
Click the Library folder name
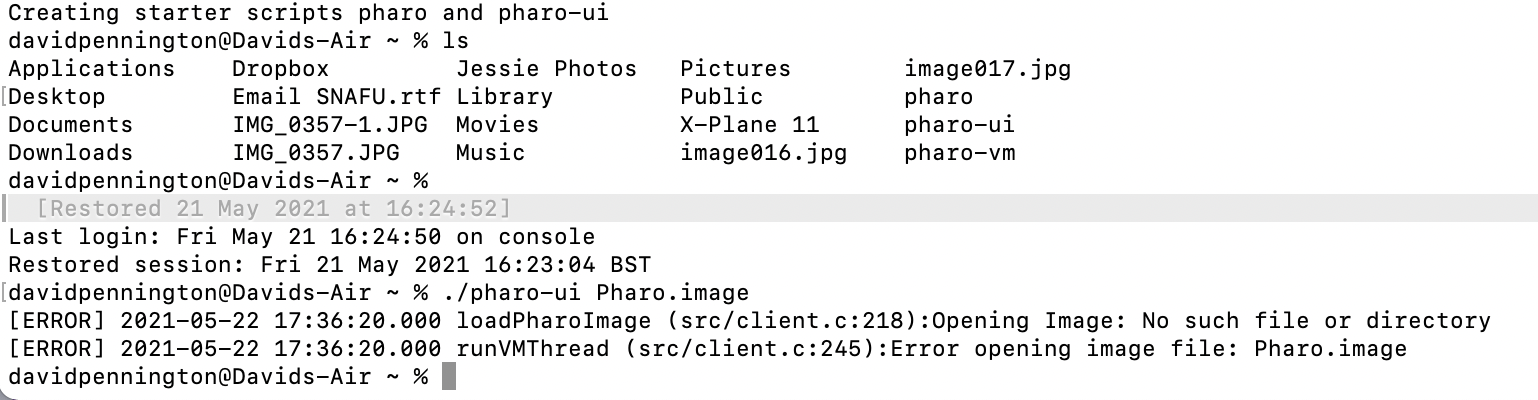coord(504,97)
